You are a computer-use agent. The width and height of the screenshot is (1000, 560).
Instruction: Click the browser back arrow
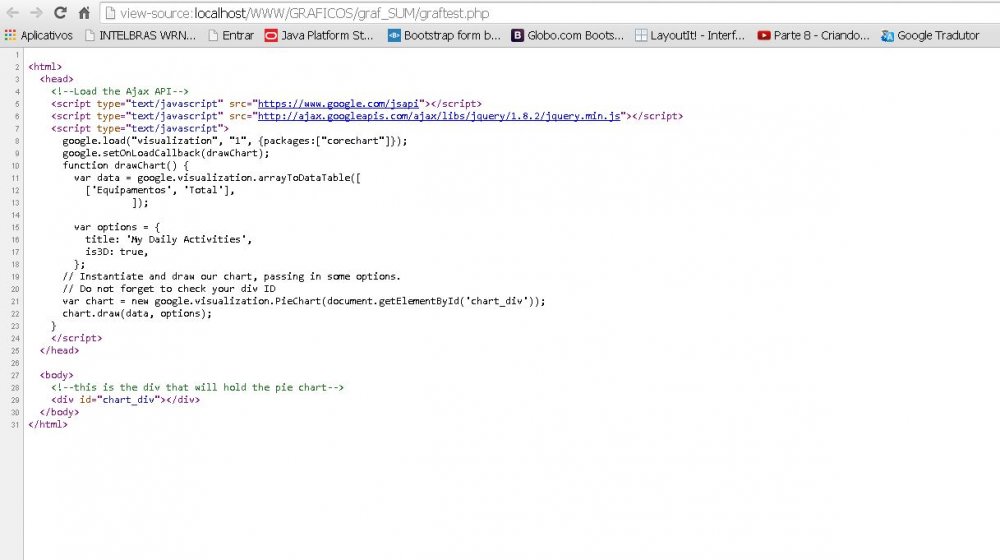12,13
